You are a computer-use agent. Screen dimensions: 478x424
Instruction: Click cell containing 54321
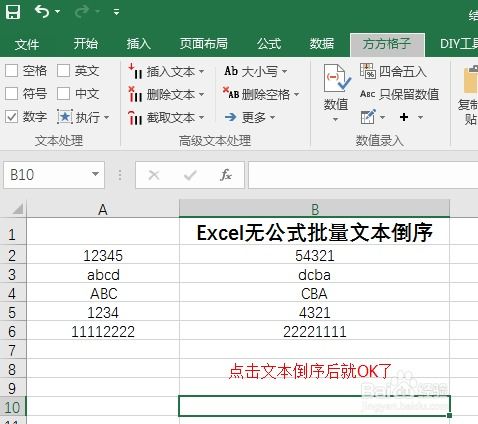point(314,255)
